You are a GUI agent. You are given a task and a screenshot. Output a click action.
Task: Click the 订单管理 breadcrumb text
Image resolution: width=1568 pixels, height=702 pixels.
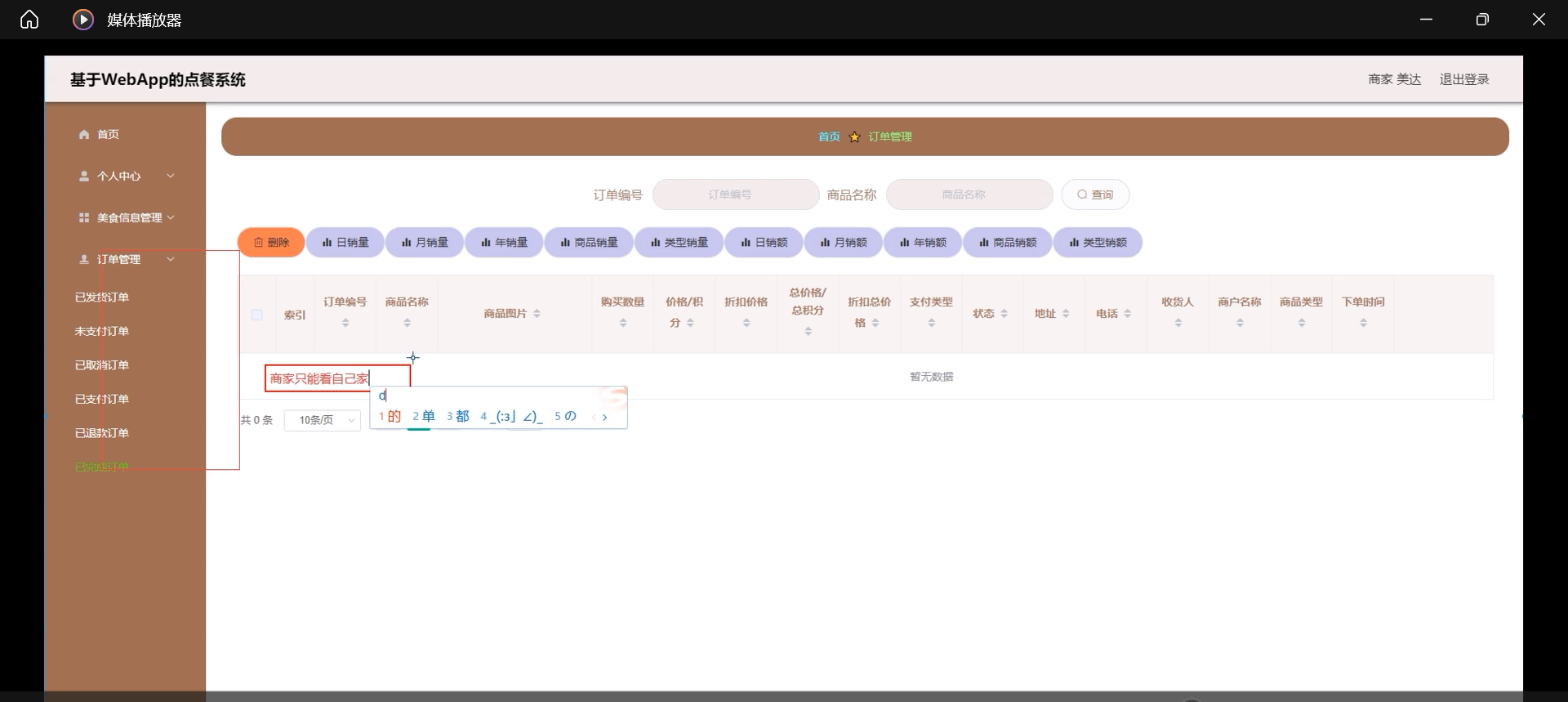890,136
